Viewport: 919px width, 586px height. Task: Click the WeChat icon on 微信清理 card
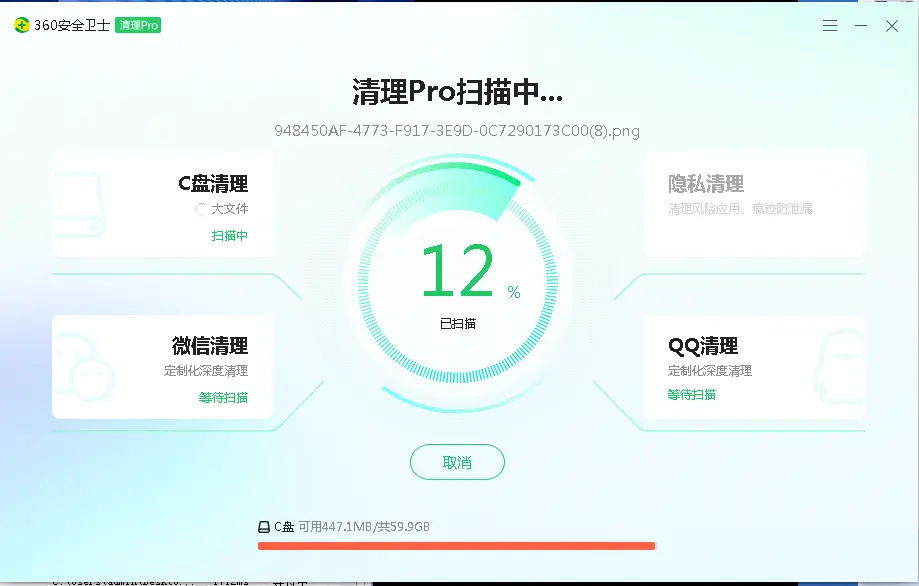click(83, 367)
